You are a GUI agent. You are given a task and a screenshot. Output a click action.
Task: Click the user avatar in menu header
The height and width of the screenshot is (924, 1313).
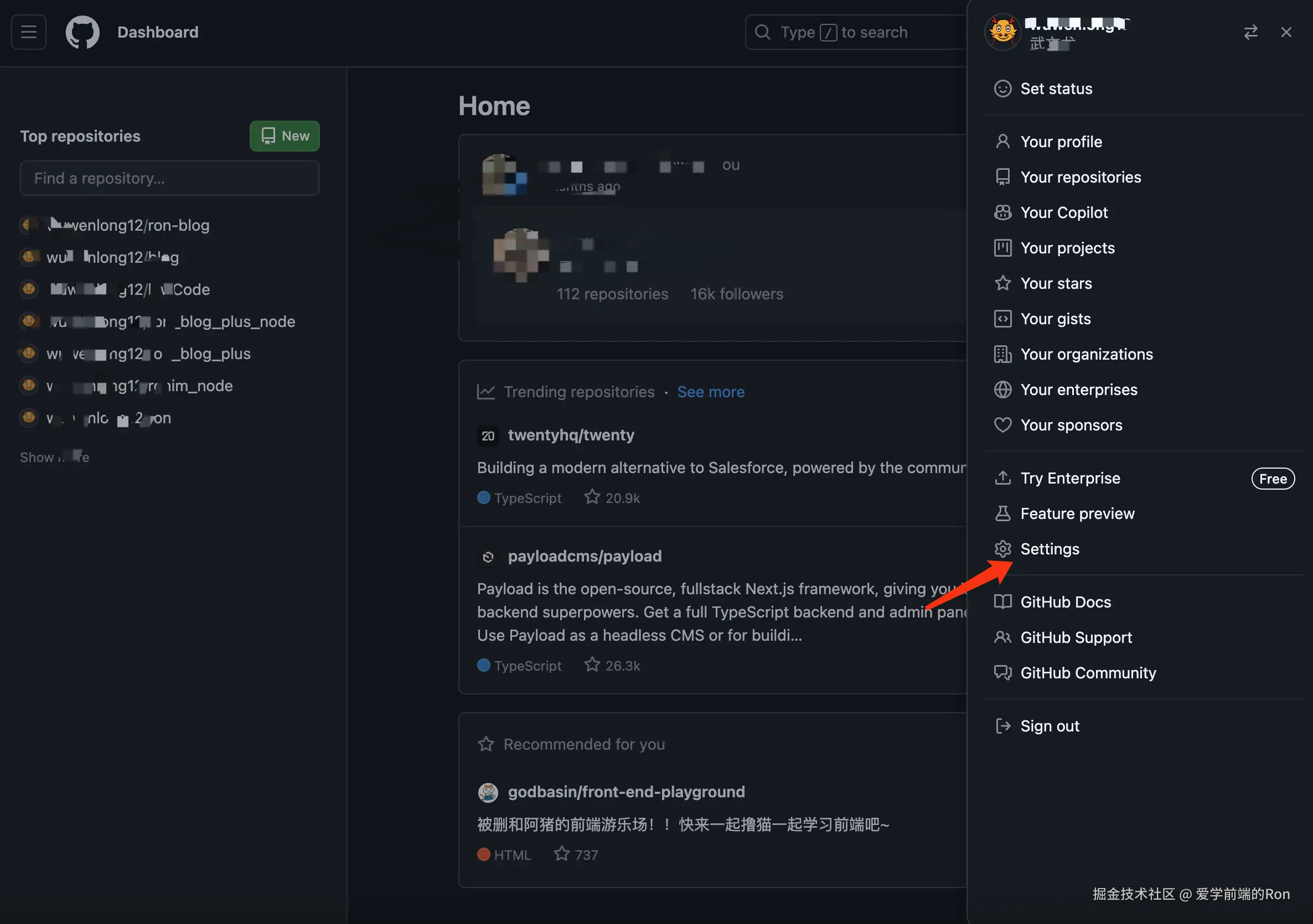[x=1002, y=32]
